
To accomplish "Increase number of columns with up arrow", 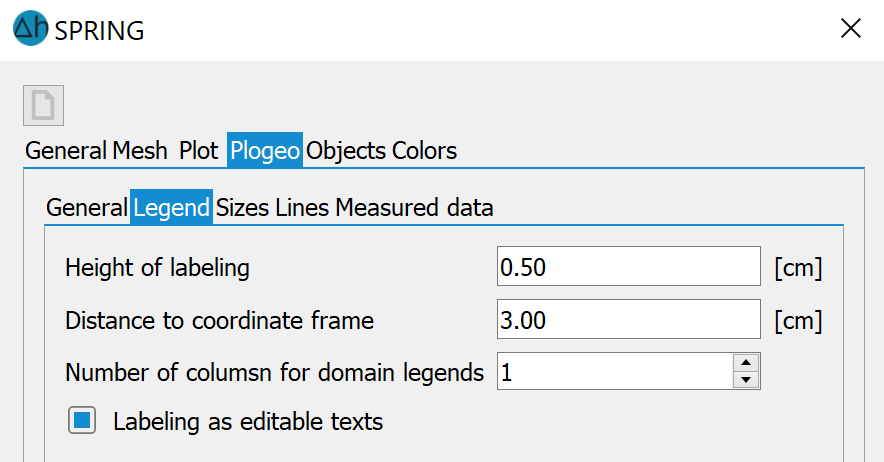I will pos(746,362).
